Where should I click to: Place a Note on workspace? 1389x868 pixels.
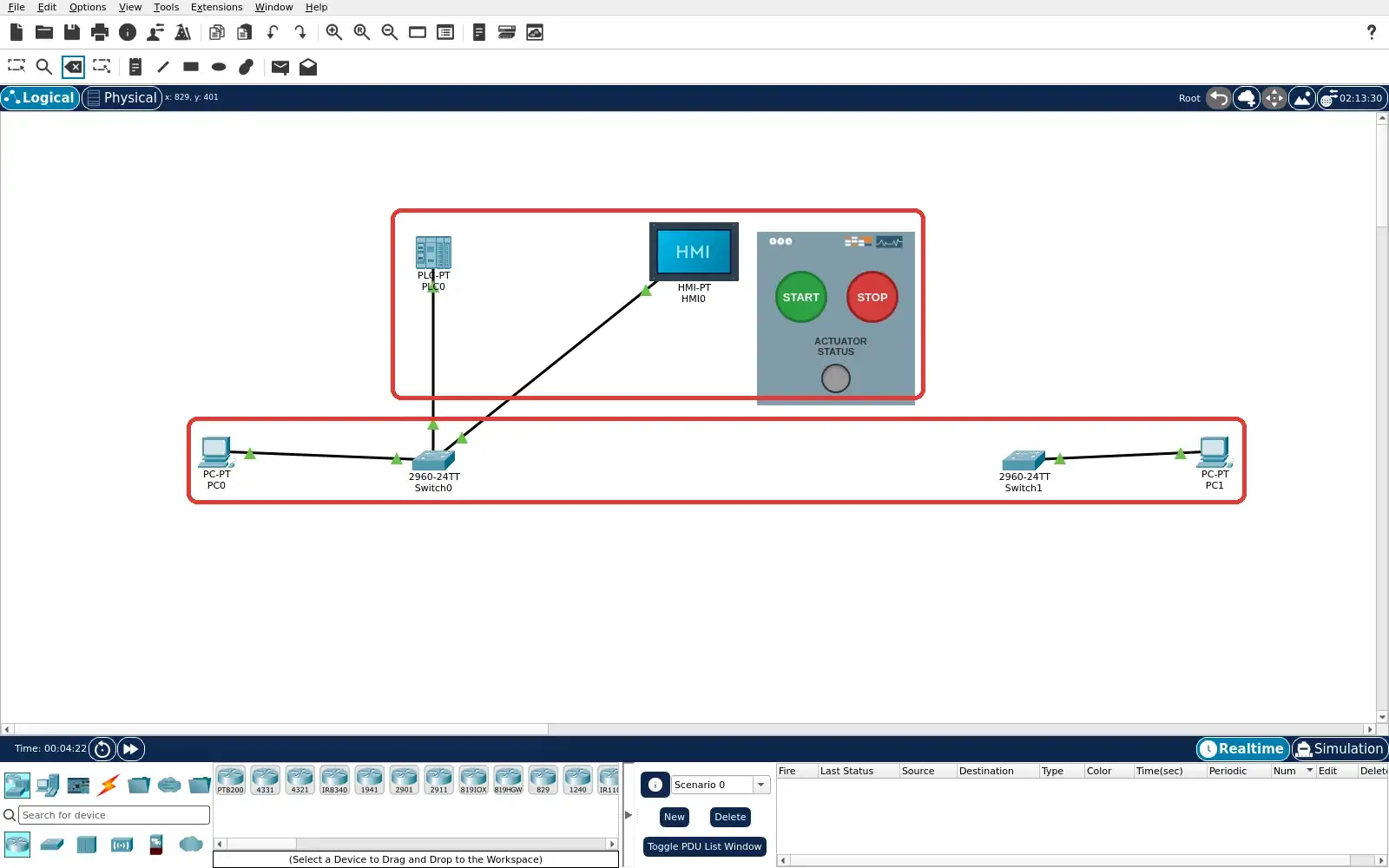point(135,66)
